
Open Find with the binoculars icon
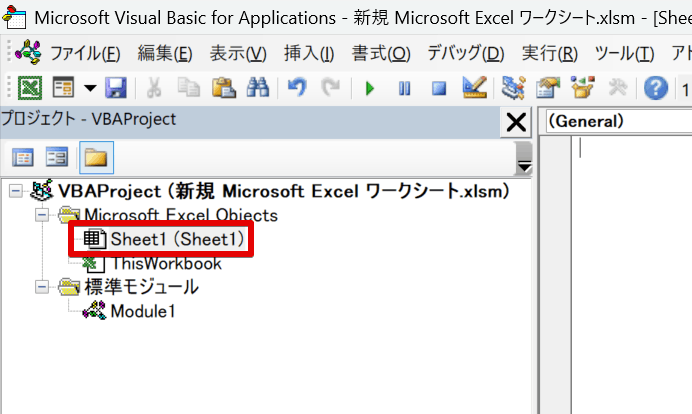(258, 87)
